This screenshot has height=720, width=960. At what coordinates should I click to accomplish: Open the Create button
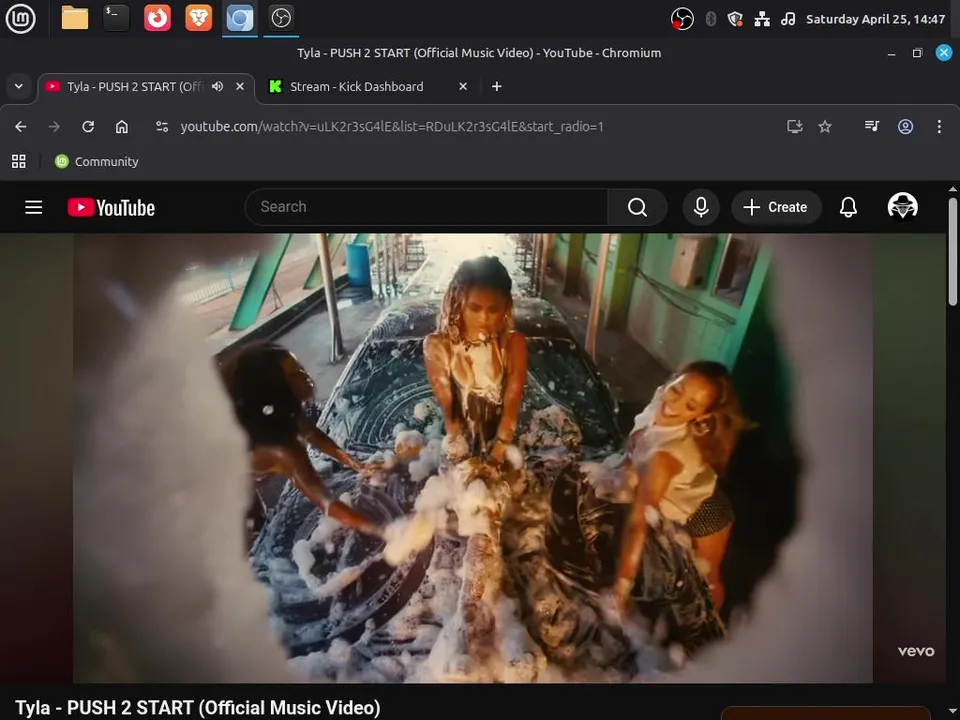point(776,207)
